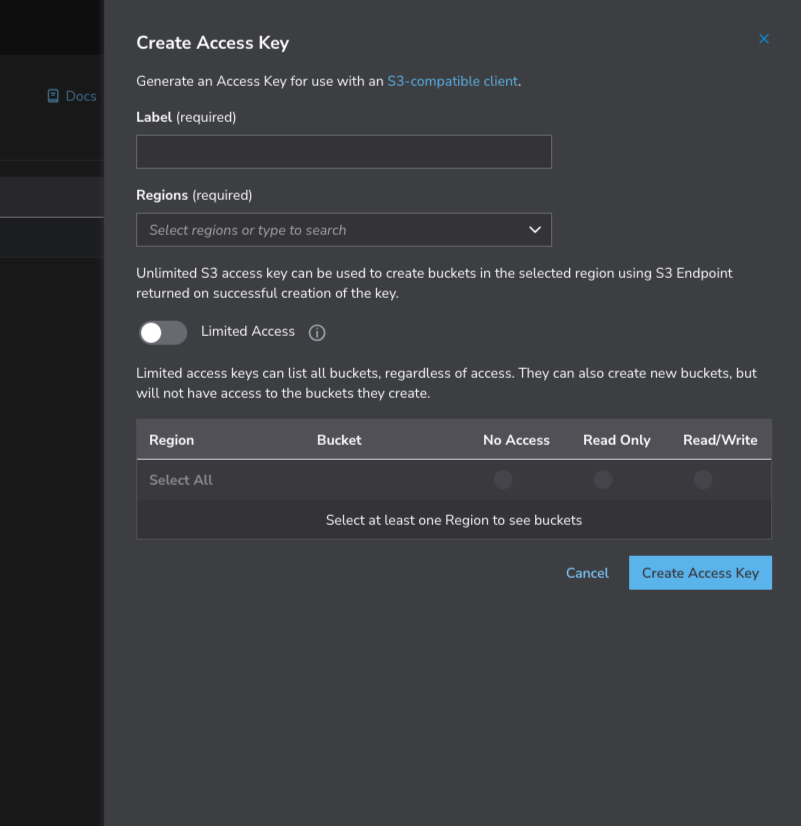Screen dimensions: 801x826
Task: Click the No Access column header
Action: tap(516, 440)
